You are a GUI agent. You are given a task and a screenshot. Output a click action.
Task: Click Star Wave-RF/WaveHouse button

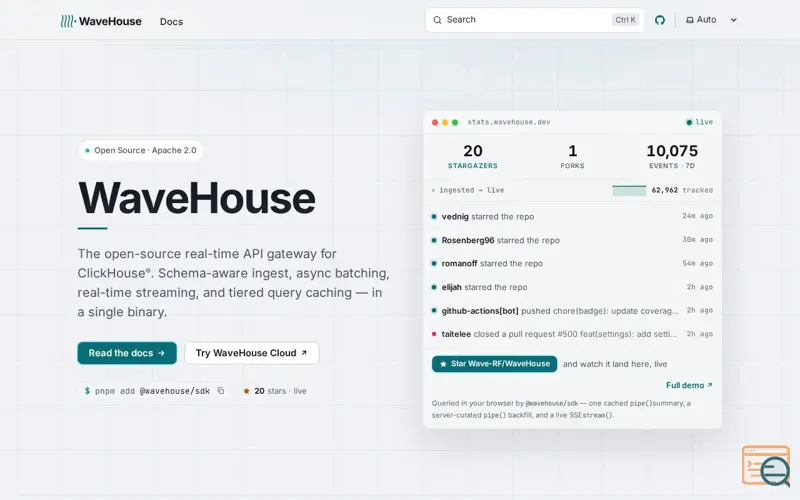[494, 364]
